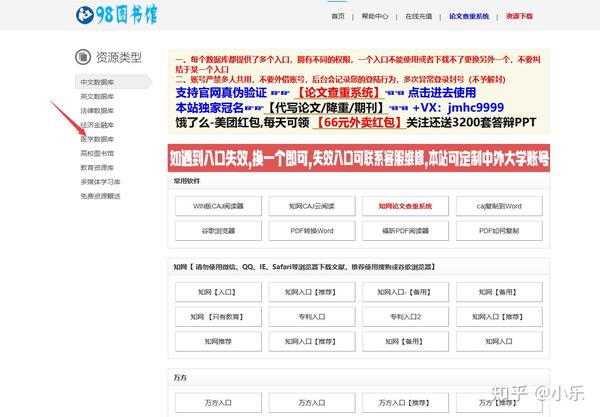Open 谷歌浏览器 download button
The image size is (600, 417).
point(218,231)
